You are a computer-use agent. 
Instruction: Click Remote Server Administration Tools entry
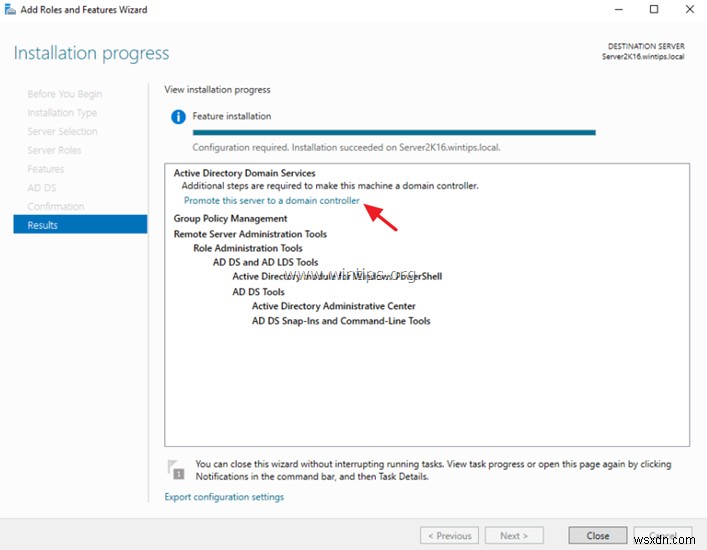click(250, 234)
